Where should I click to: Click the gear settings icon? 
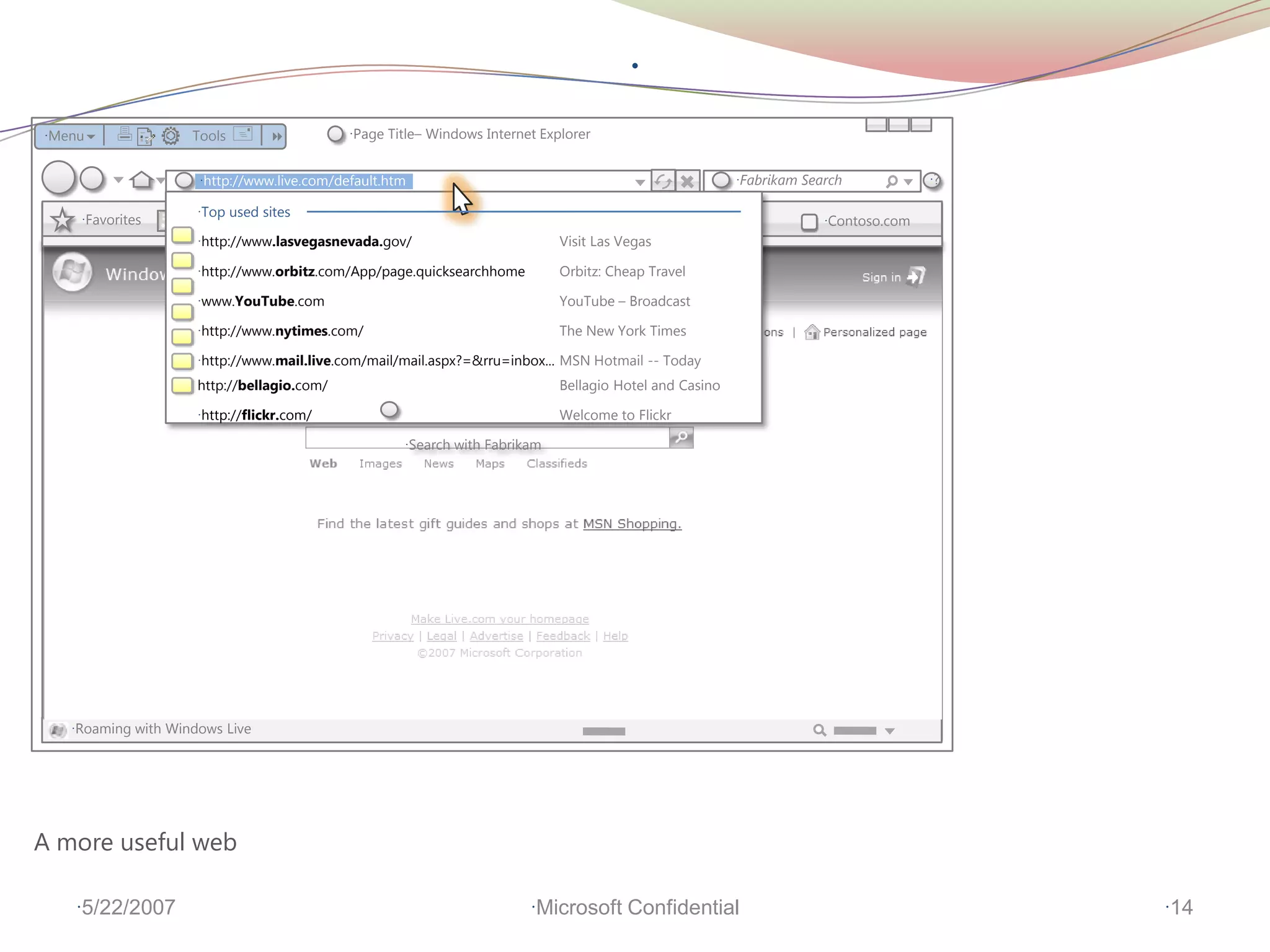(171, 136)
